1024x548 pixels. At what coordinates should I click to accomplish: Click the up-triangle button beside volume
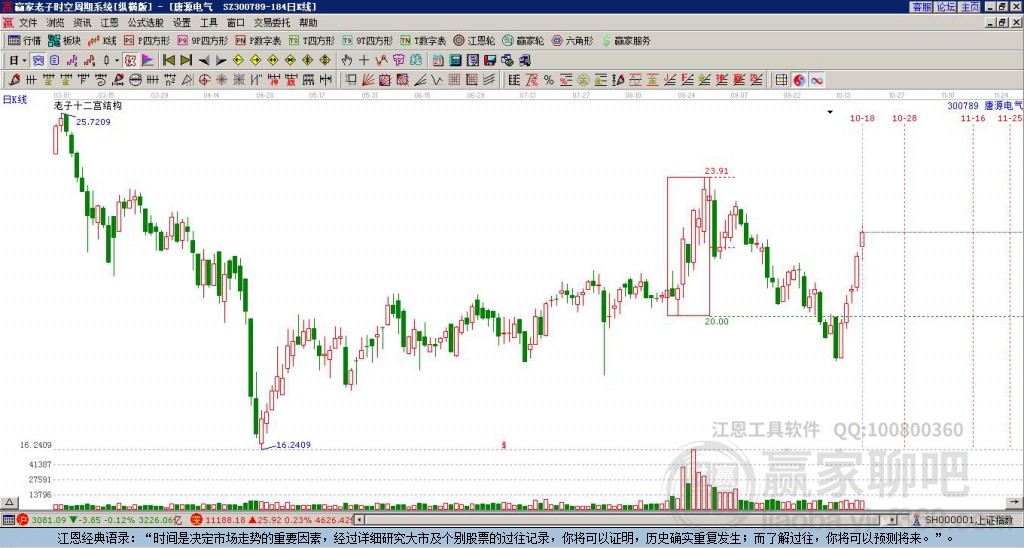[x=8, y=503]
